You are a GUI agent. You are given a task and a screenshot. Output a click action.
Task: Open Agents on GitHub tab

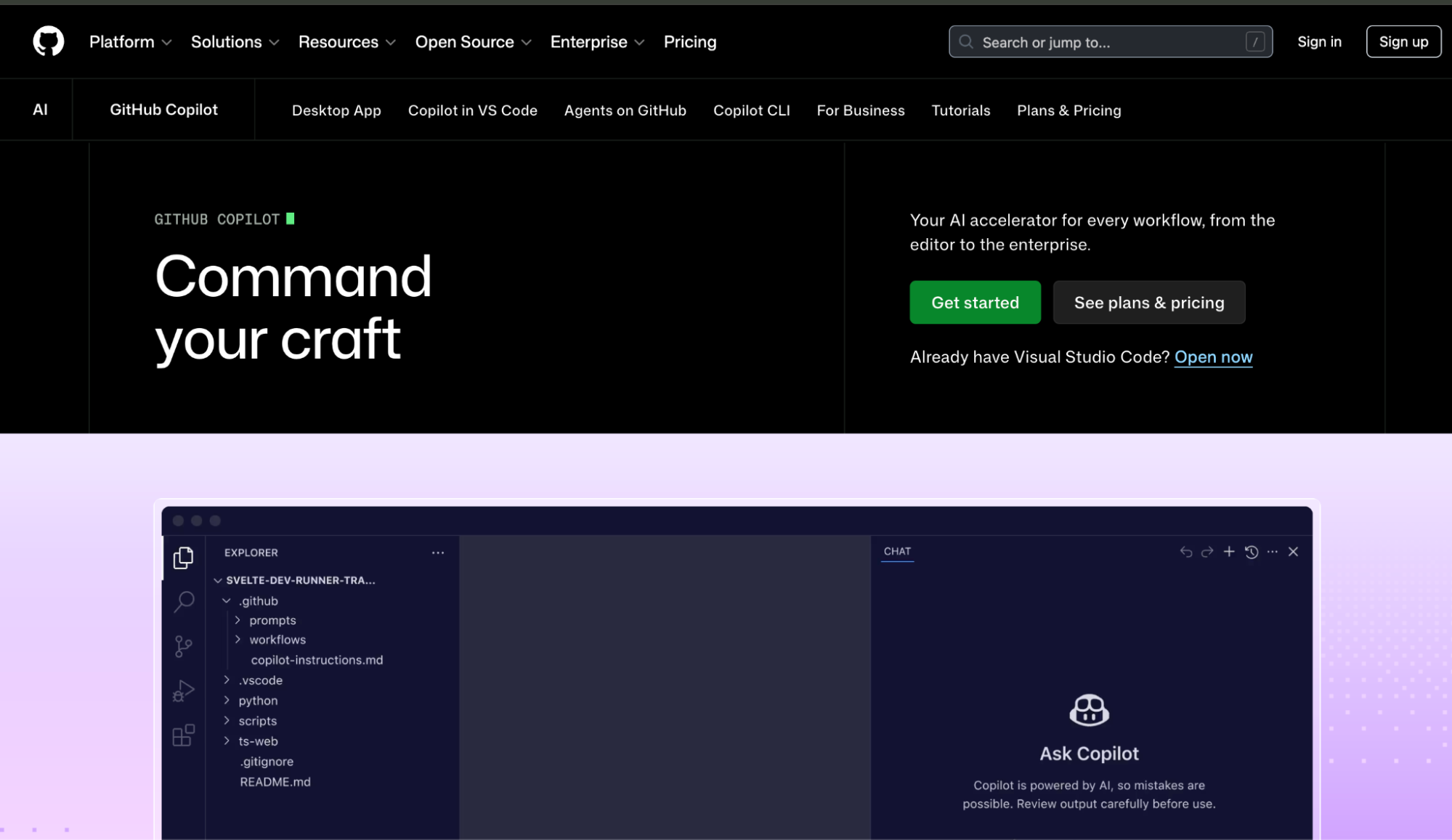pos(625,110)
